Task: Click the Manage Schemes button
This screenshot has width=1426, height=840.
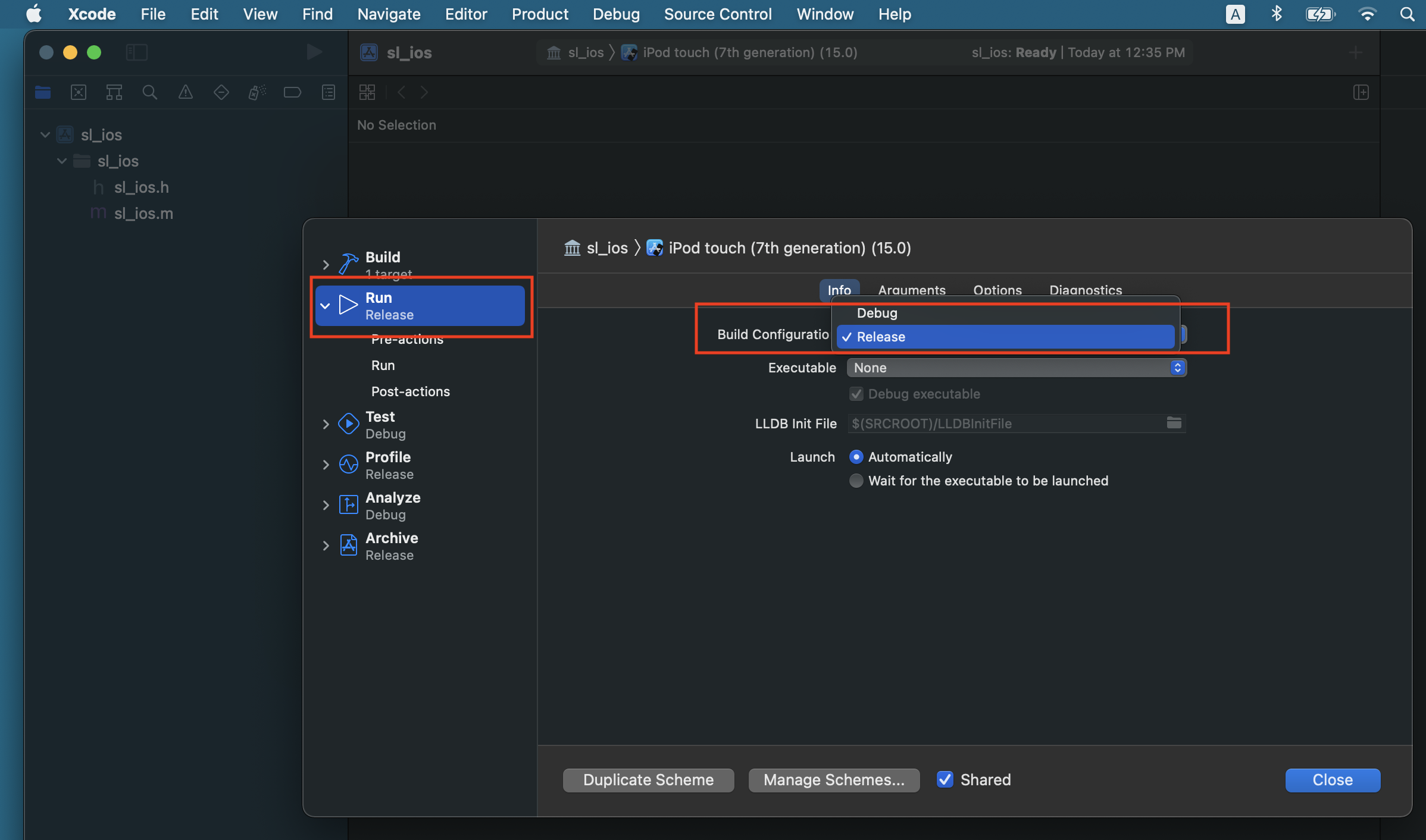Action: click(x=834, y=780)
